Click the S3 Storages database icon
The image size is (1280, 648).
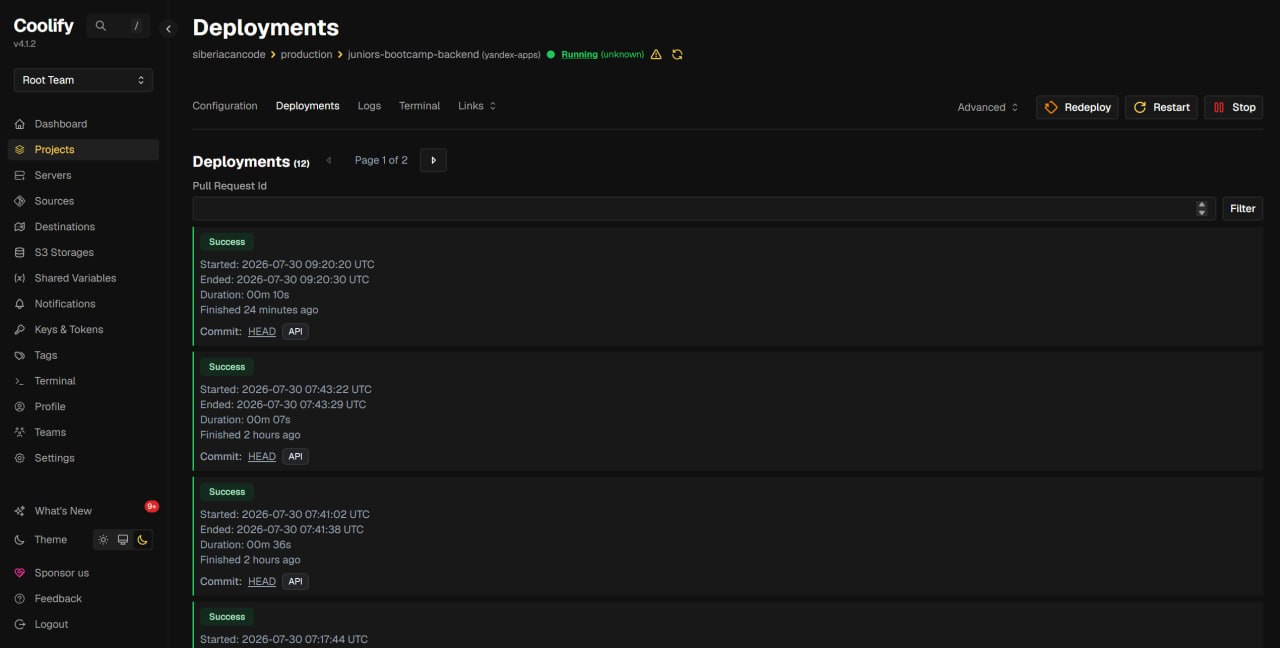click(x=20, y=253)
